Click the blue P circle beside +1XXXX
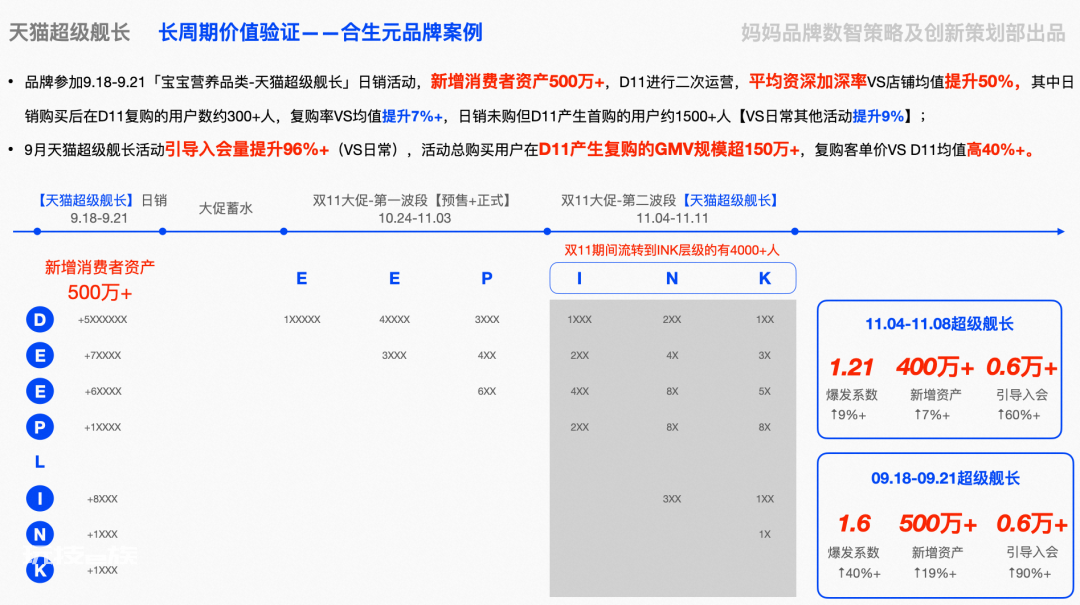The width and height of the screenshot is (1080, 605). coord(40,427)
